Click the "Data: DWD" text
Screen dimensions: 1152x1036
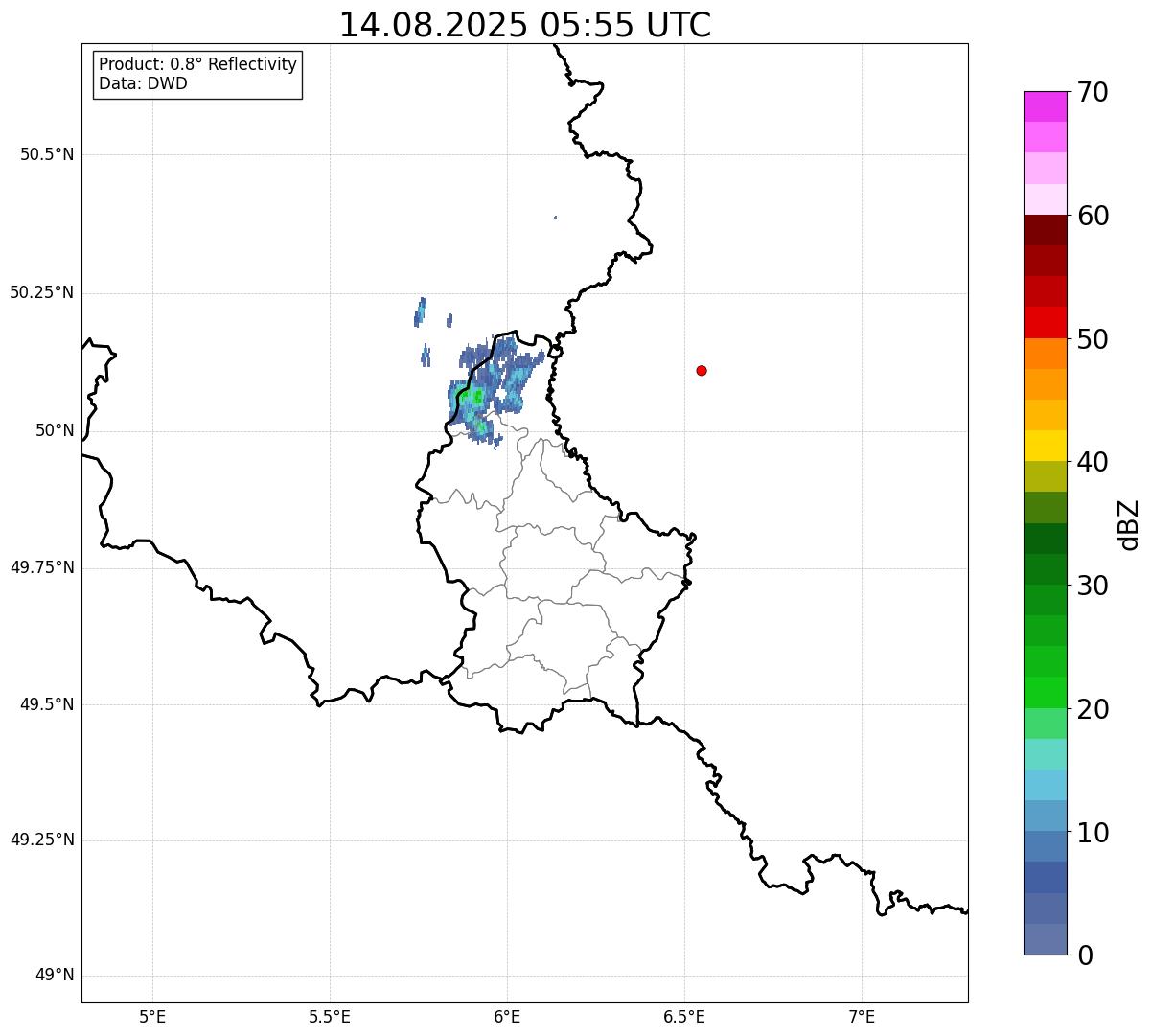[143, 83]
